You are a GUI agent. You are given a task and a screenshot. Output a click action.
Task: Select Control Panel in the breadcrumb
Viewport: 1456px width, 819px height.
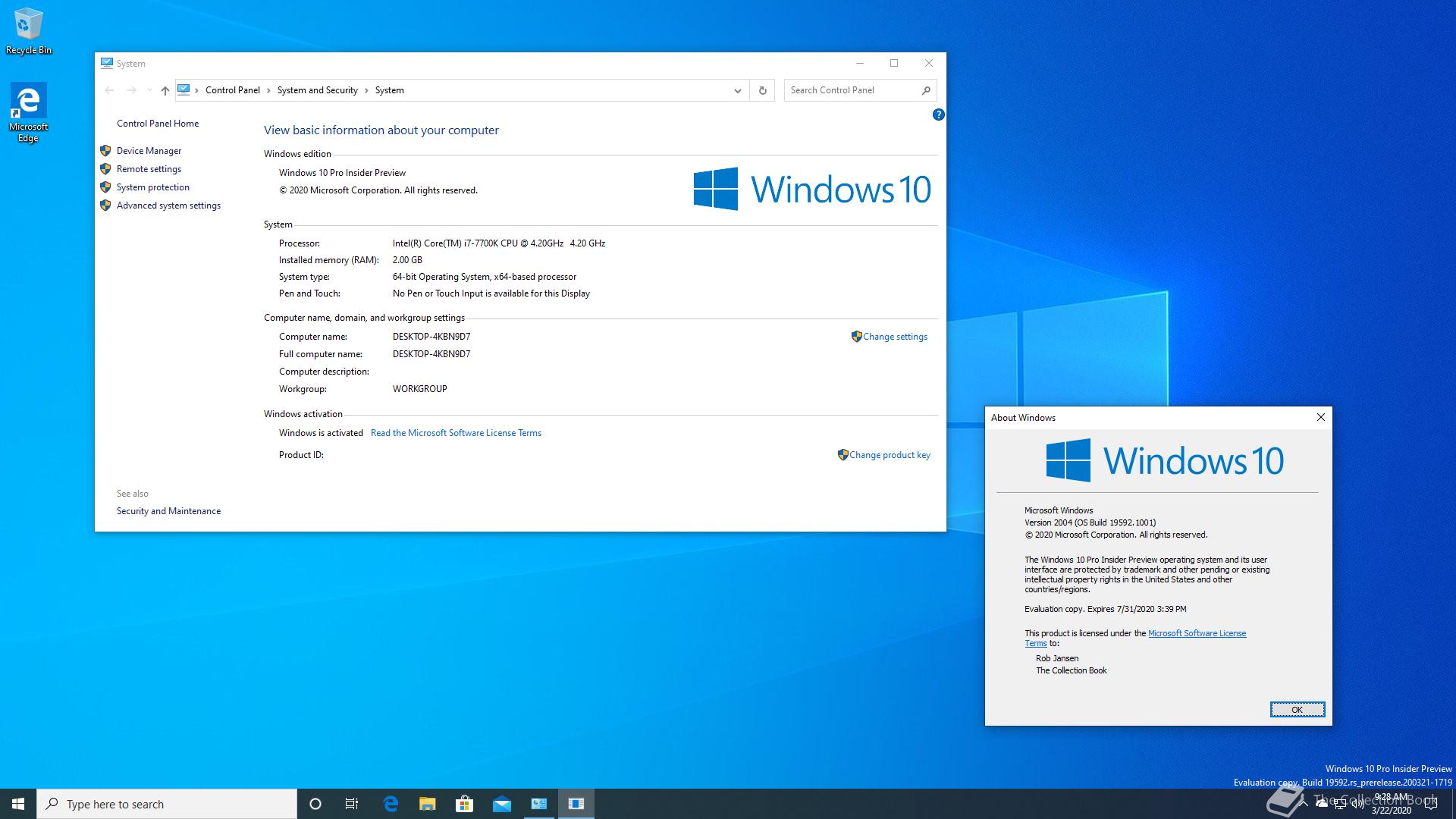pos(232,90)
